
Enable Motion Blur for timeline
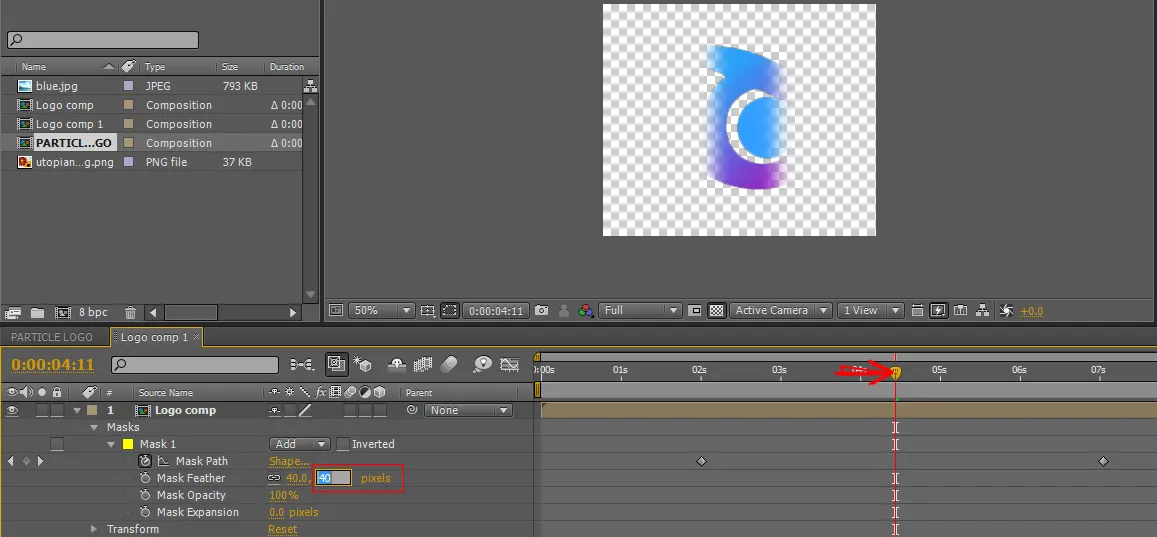449,364
